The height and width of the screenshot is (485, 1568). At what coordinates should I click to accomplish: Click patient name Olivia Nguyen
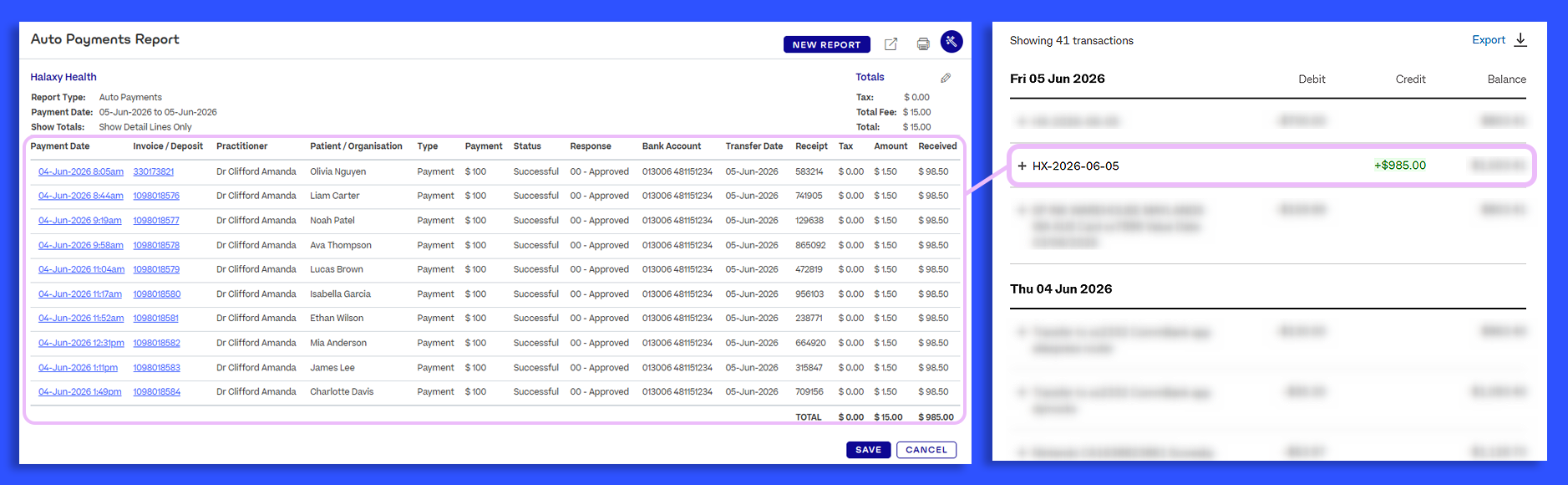[x=338, y=171]
